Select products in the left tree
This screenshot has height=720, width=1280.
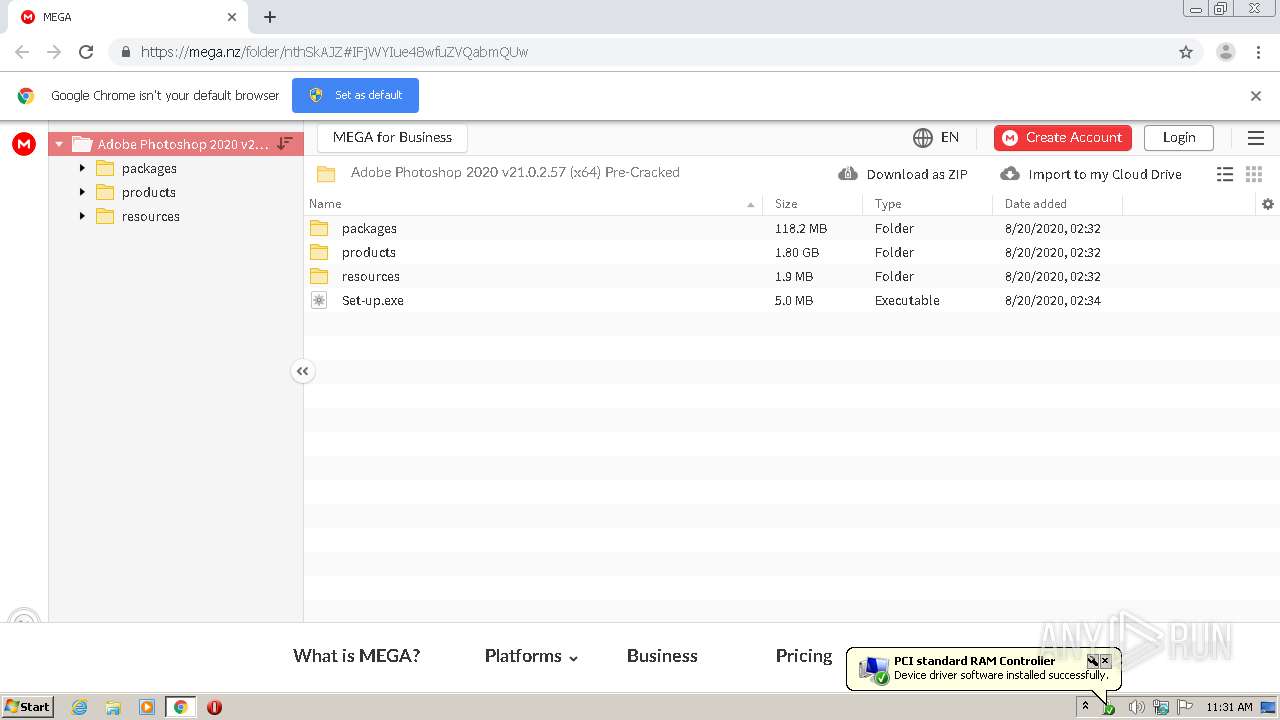[x=149, y=192]
